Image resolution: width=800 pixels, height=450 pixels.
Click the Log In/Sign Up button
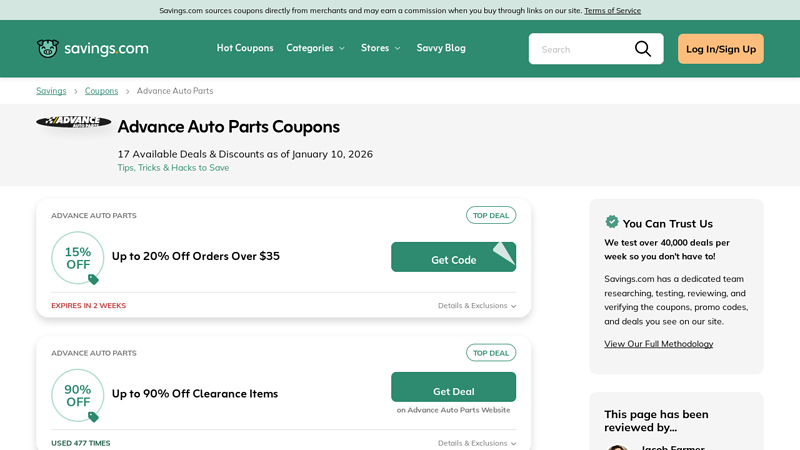(x=720, y=49)
